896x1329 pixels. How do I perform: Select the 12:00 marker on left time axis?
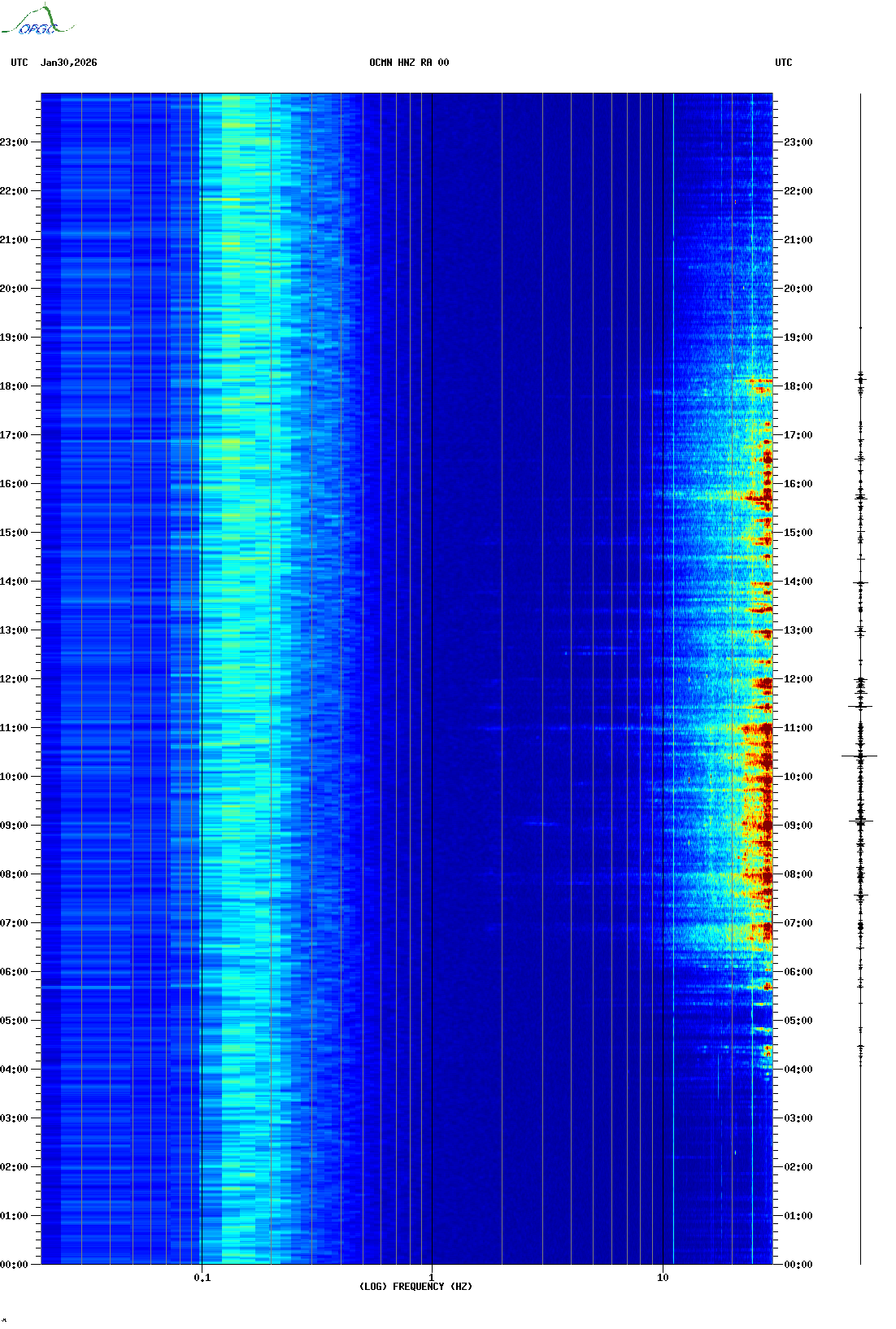[14, 679]
